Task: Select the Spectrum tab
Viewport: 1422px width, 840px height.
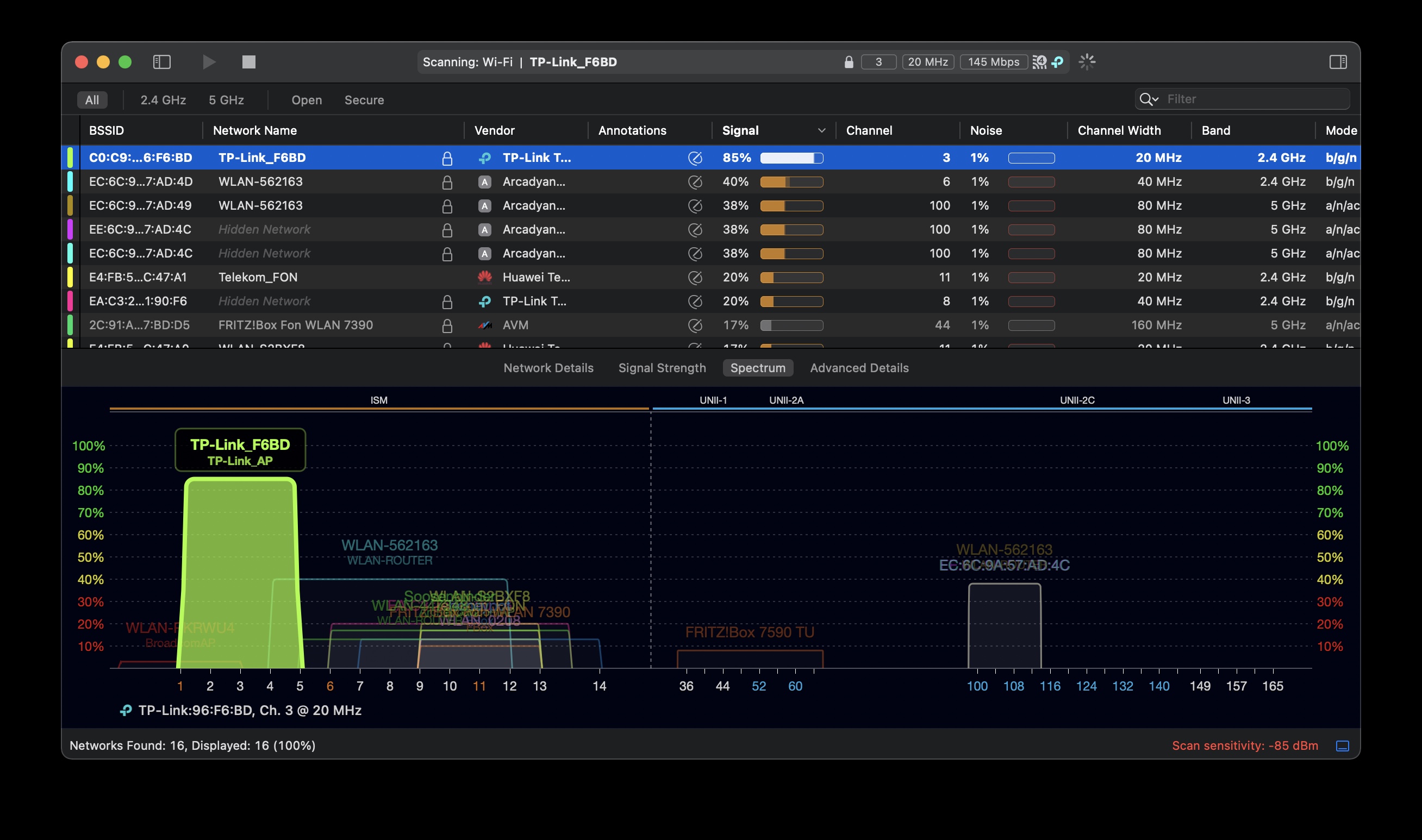Action: click(758, 368)
